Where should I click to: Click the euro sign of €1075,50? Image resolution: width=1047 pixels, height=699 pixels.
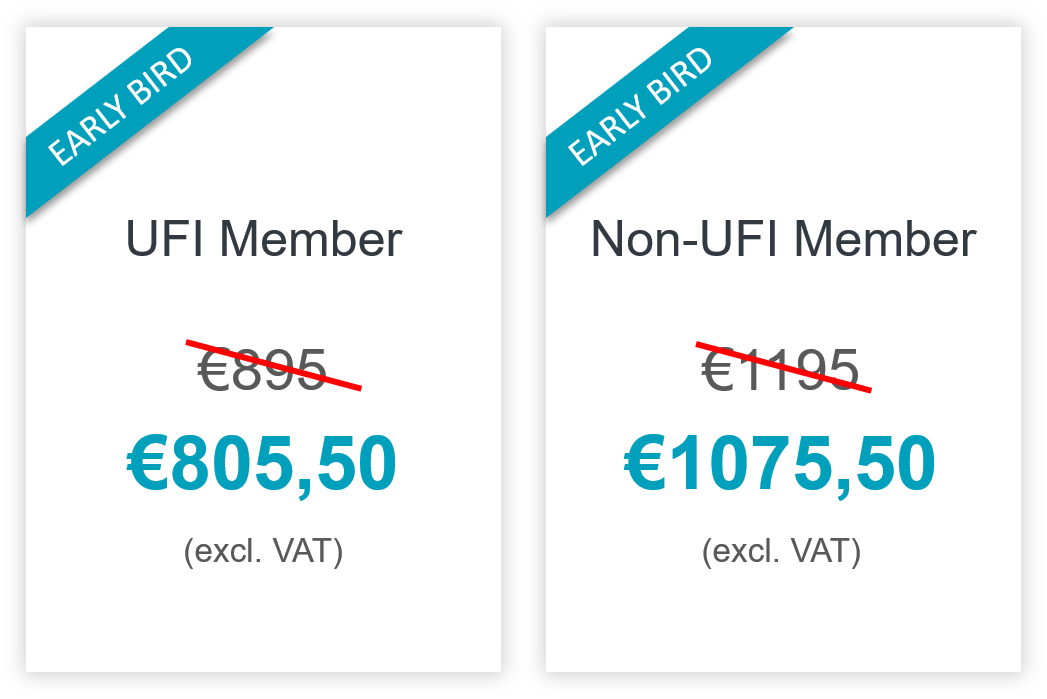coord(645,466)
